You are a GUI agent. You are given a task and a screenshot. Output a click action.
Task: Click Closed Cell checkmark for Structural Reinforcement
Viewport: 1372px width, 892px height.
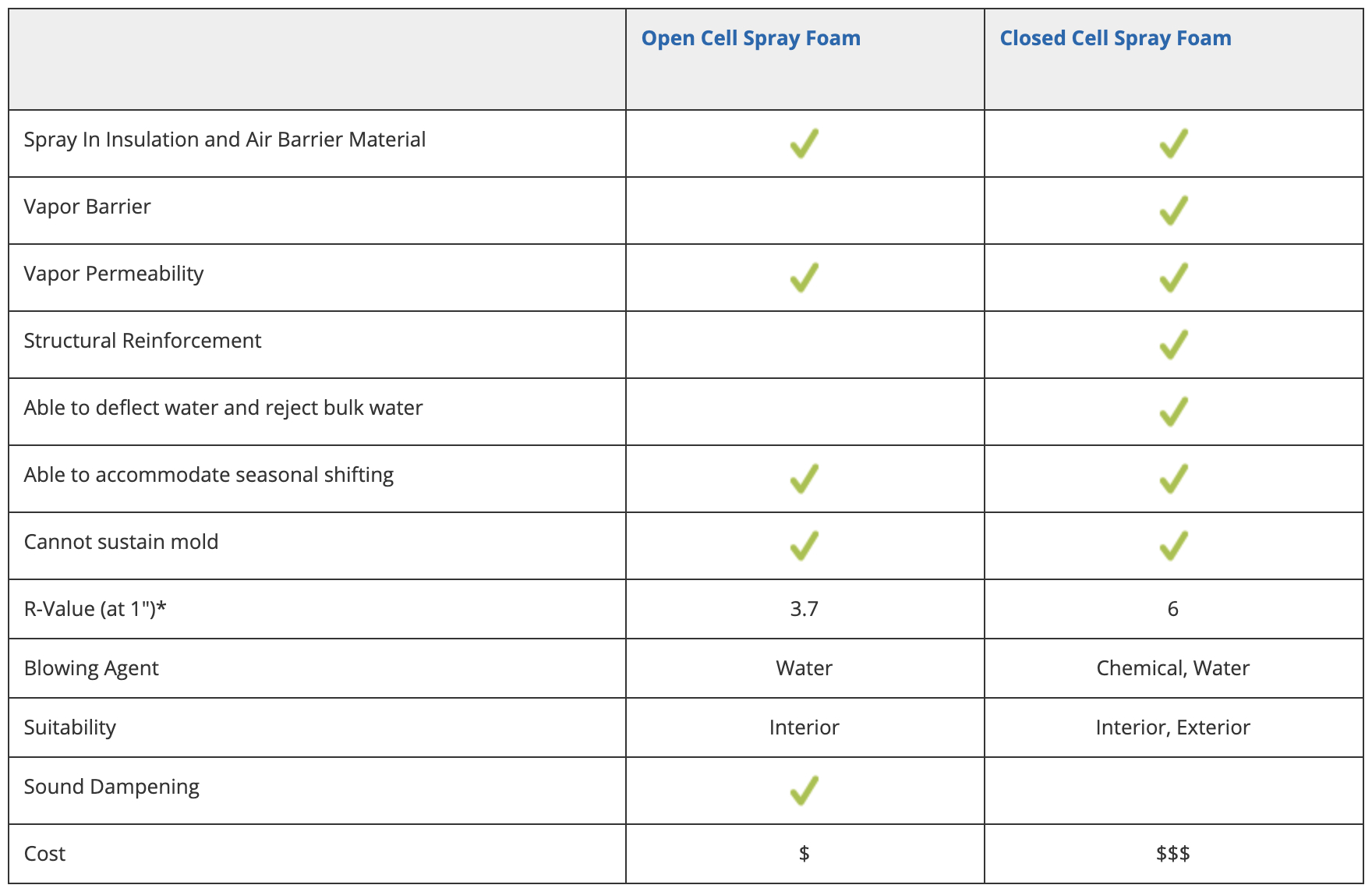[x=1172, y=345]
